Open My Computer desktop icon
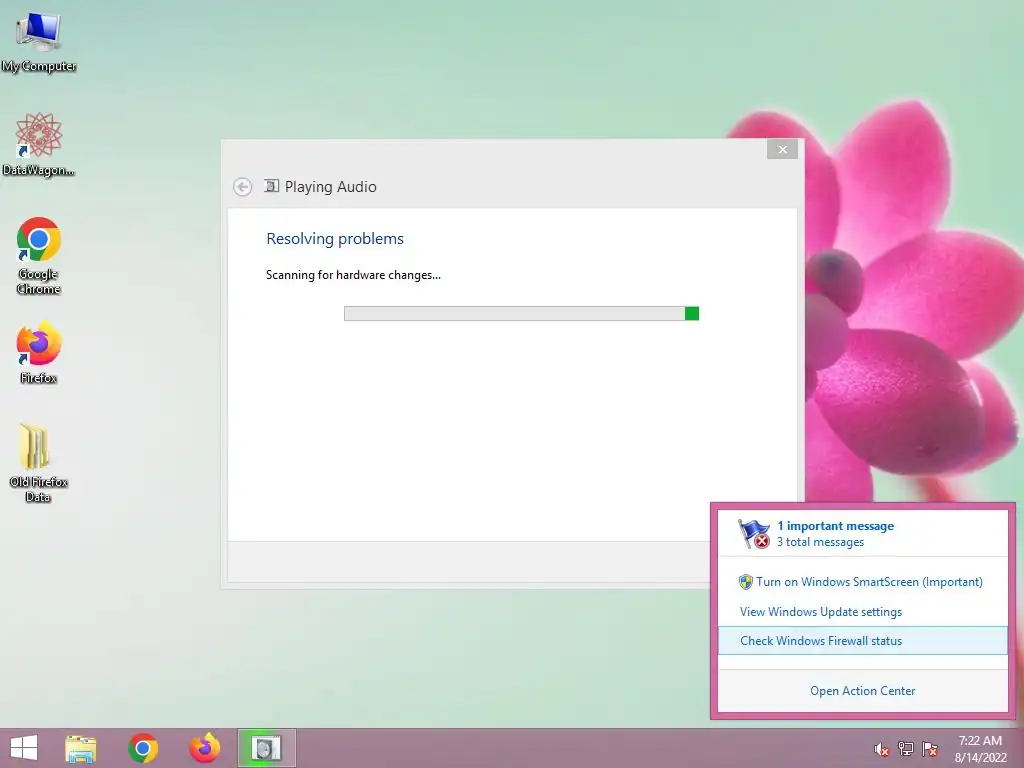The image size is (1024, 768). (39, 42)
